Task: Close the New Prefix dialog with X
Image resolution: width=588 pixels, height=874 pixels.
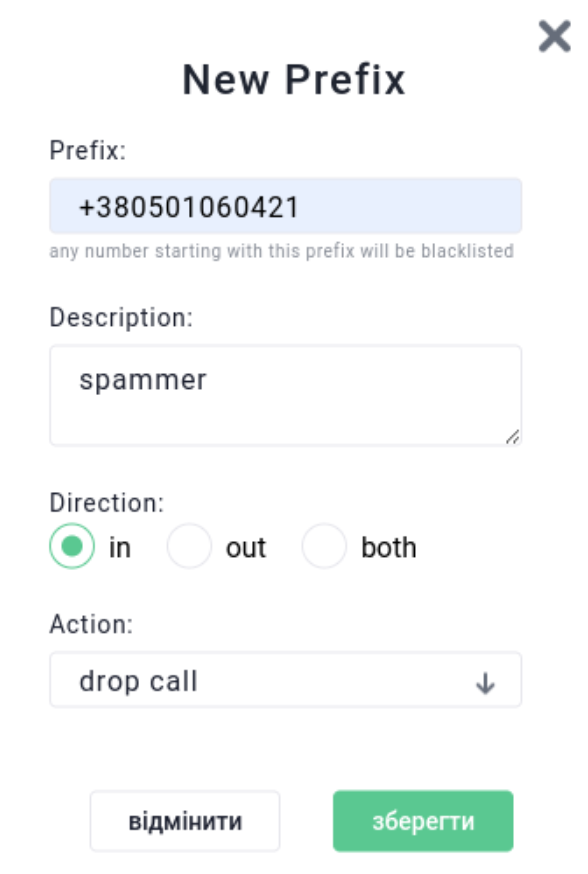Action: [555, 36]
